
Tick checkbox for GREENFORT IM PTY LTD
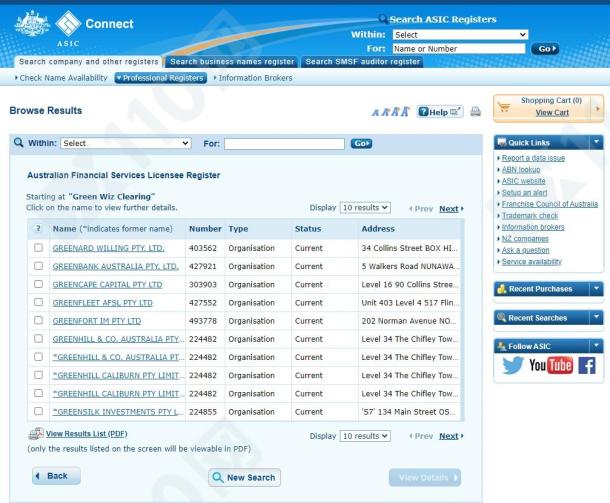pyautogui.click(x=38, y=320)
